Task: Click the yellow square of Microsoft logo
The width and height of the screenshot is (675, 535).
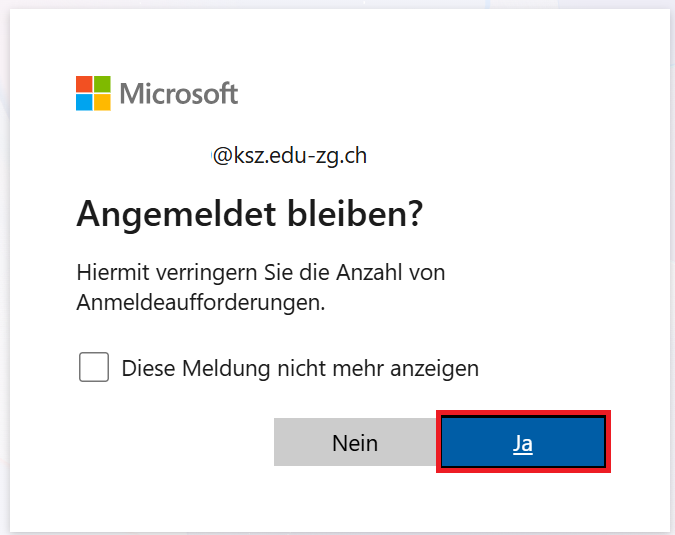Action: coord(102,102)
